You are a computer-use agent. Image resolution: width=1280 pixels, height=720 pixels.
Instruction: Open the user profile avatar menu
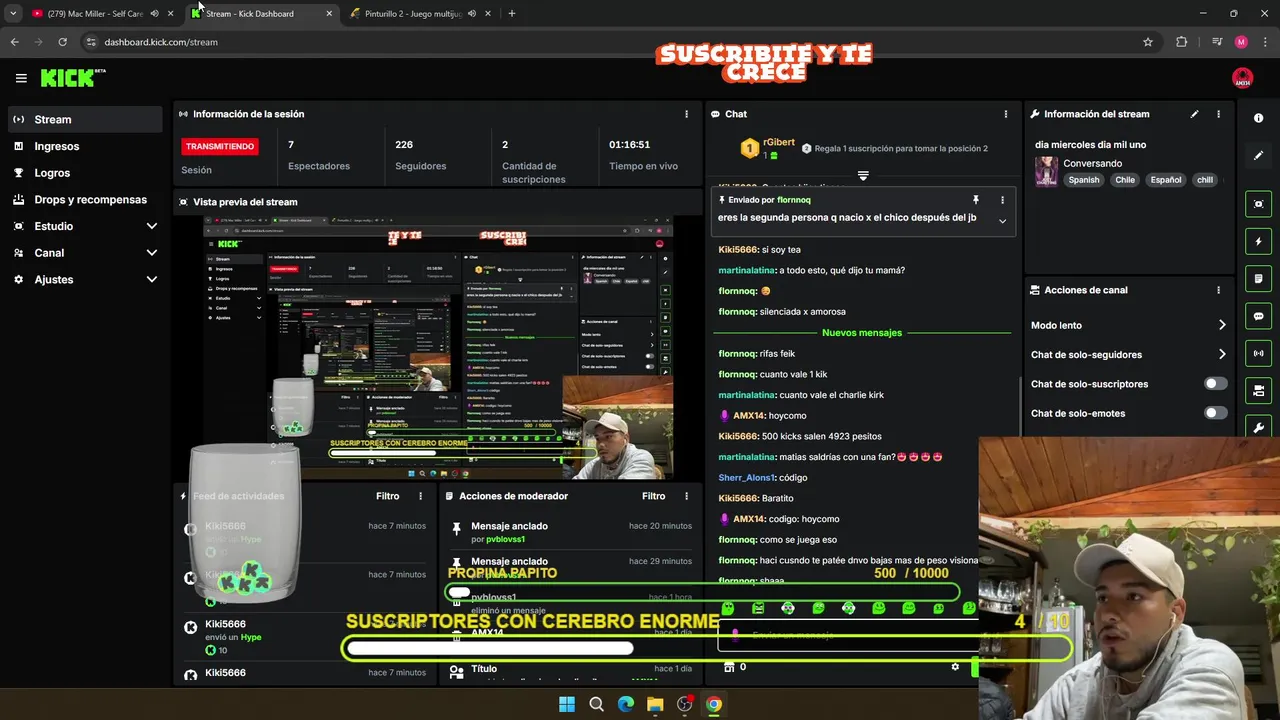1242,78
